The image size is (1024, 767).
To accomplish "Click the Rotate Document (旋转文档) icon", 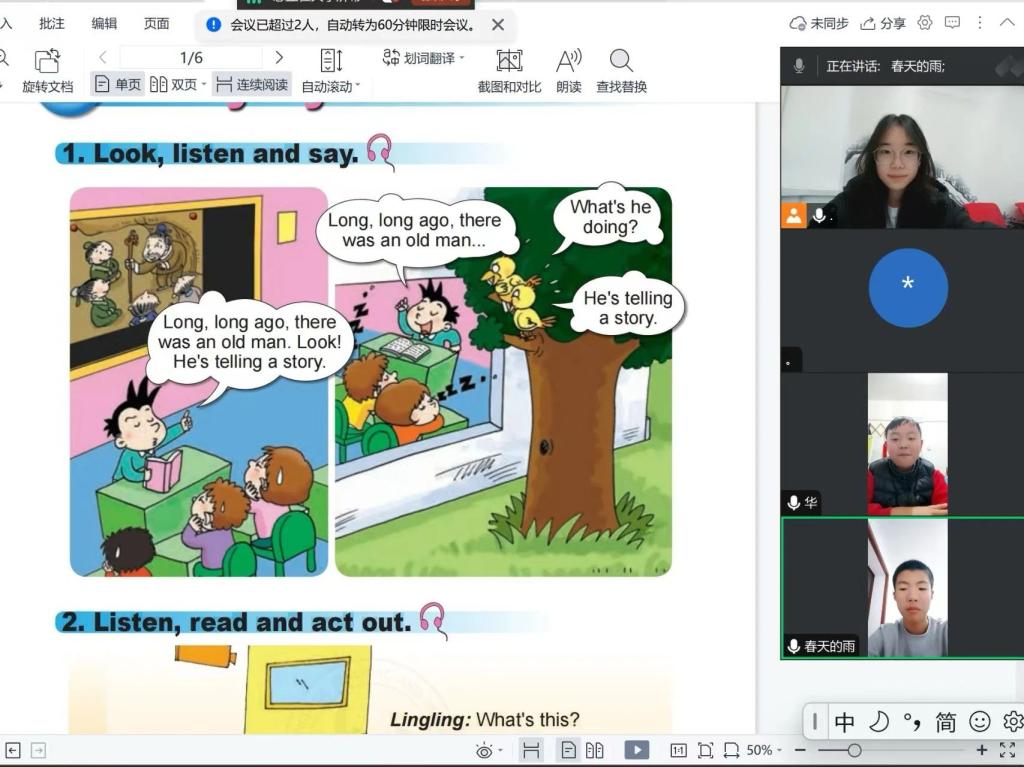I will pos(47,61).
